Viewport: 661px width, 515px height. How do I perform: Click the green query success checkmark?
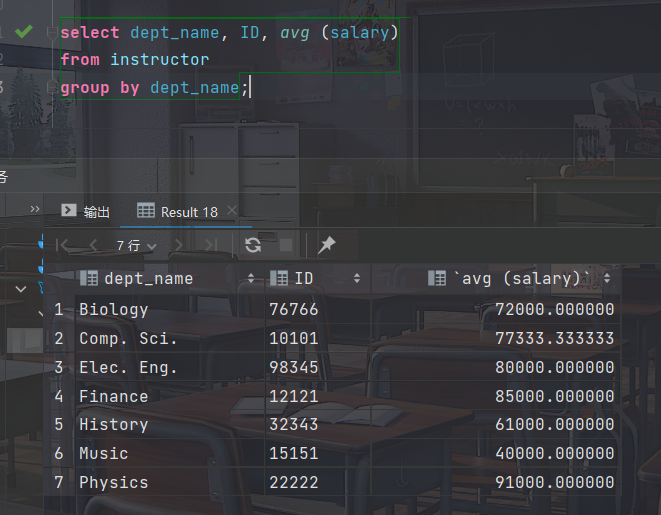click(24, 31)
